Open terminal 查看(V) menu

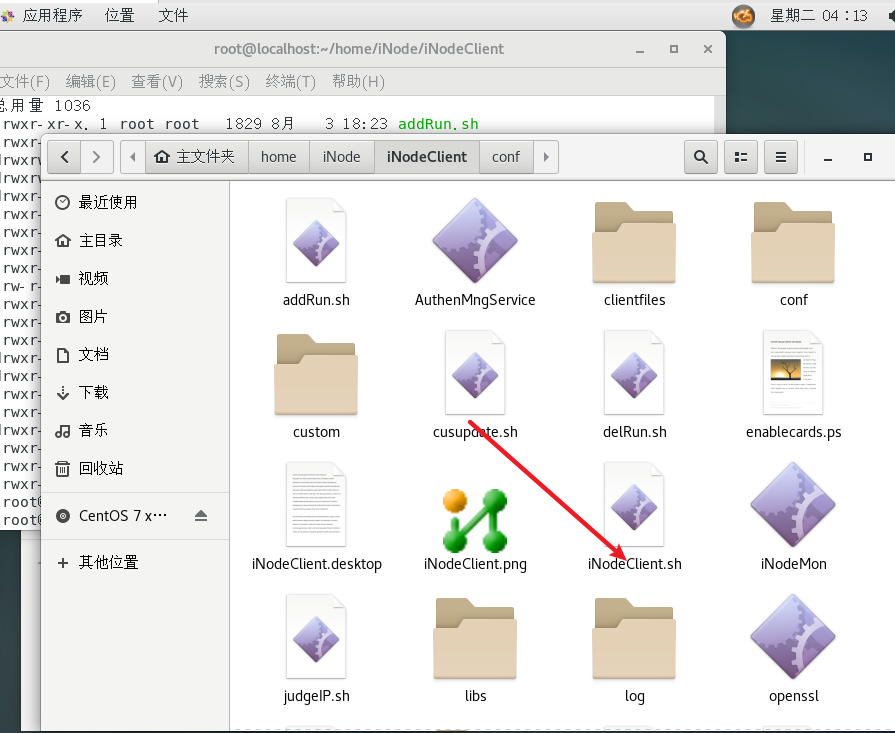coord(157,82)
